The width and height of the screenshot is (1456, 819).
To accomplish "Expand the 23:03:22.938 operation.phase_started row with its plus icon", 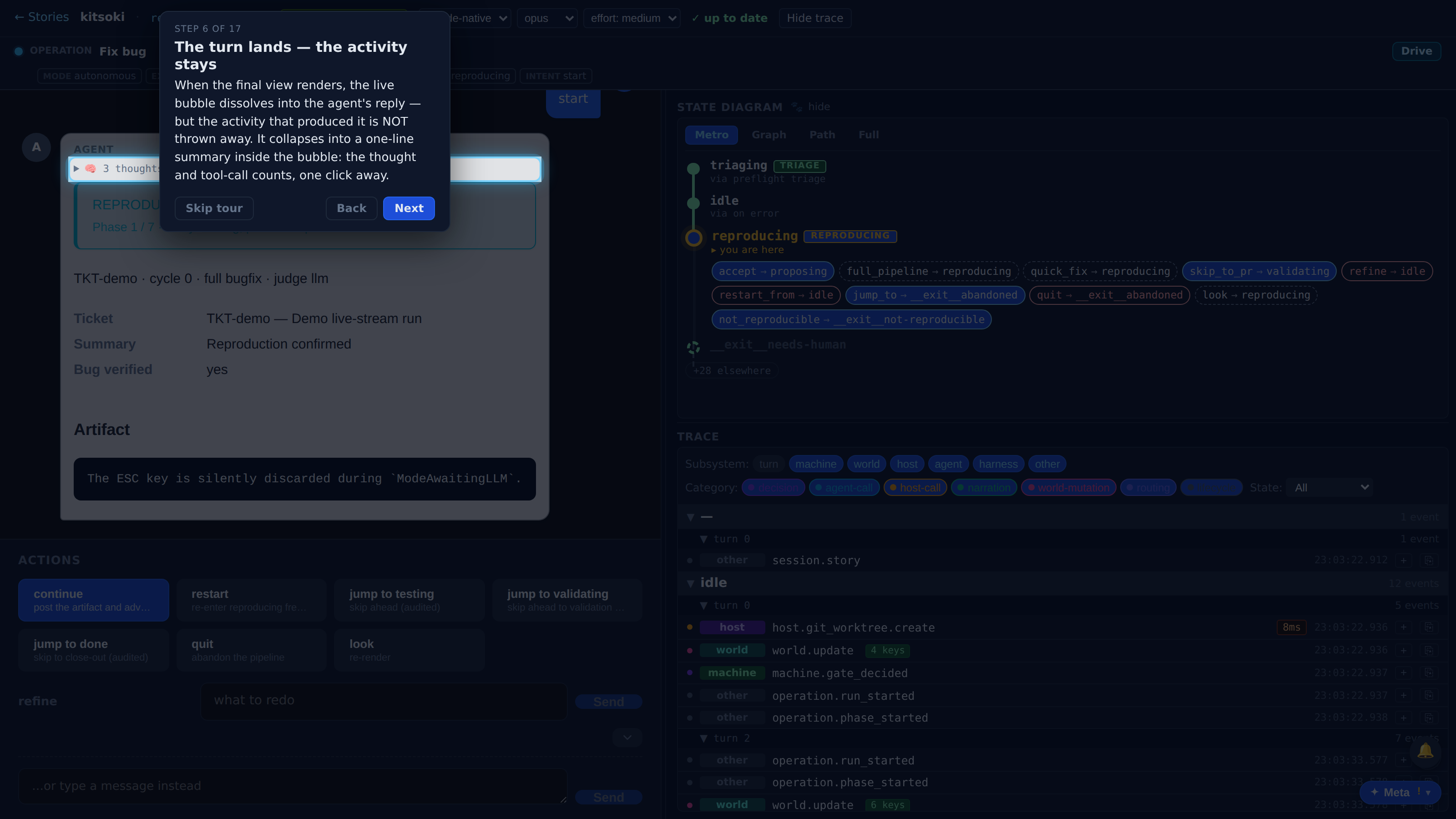I will pos(1403,718).
